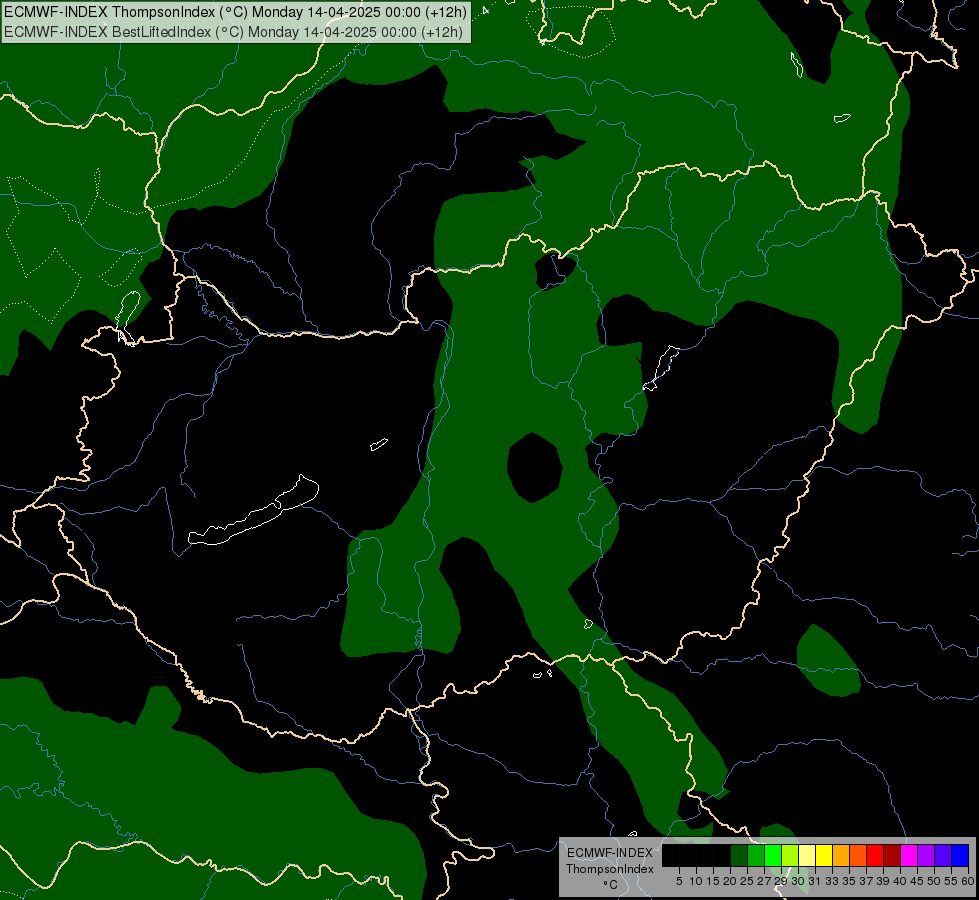Click the legend tick label 50

click(x=934, y=881)
